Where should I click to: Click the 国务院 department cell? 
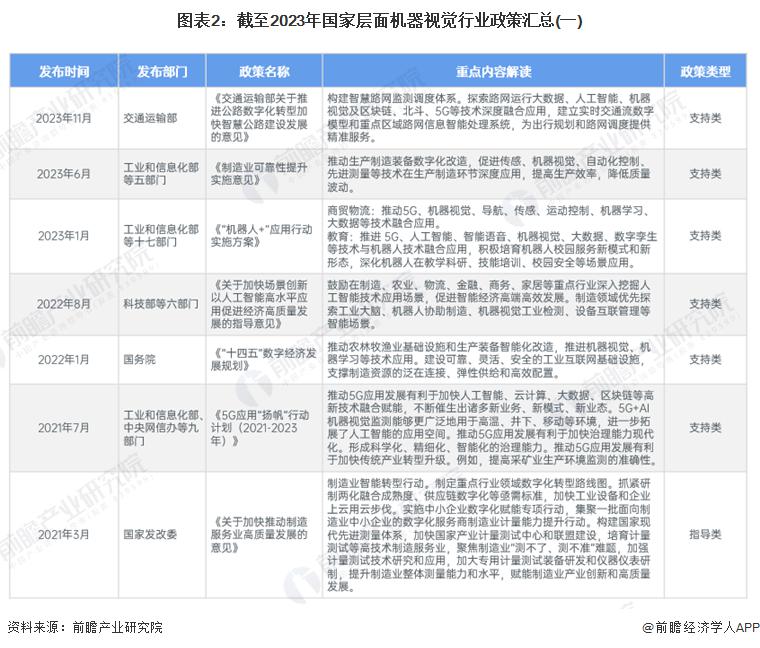click(x=140, y=359)
